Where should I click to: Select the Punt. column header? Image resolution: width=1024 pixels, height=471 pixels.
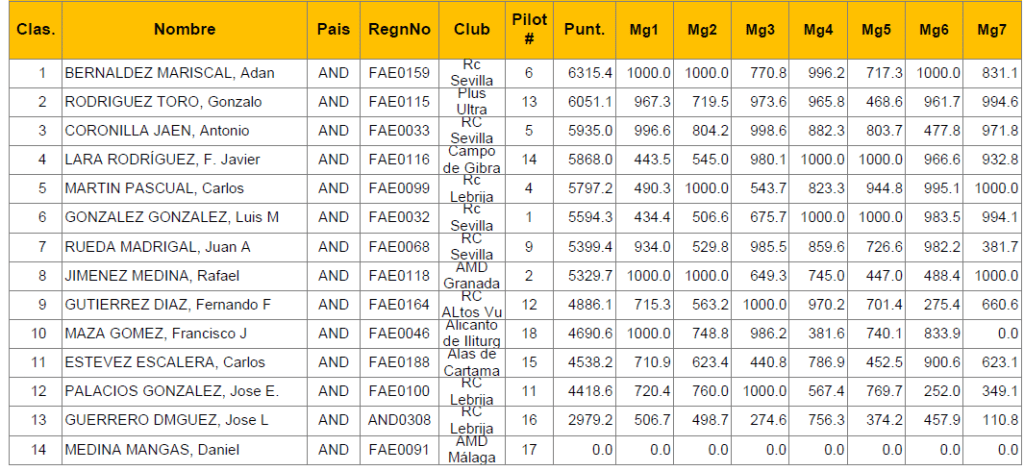(584, 30)
